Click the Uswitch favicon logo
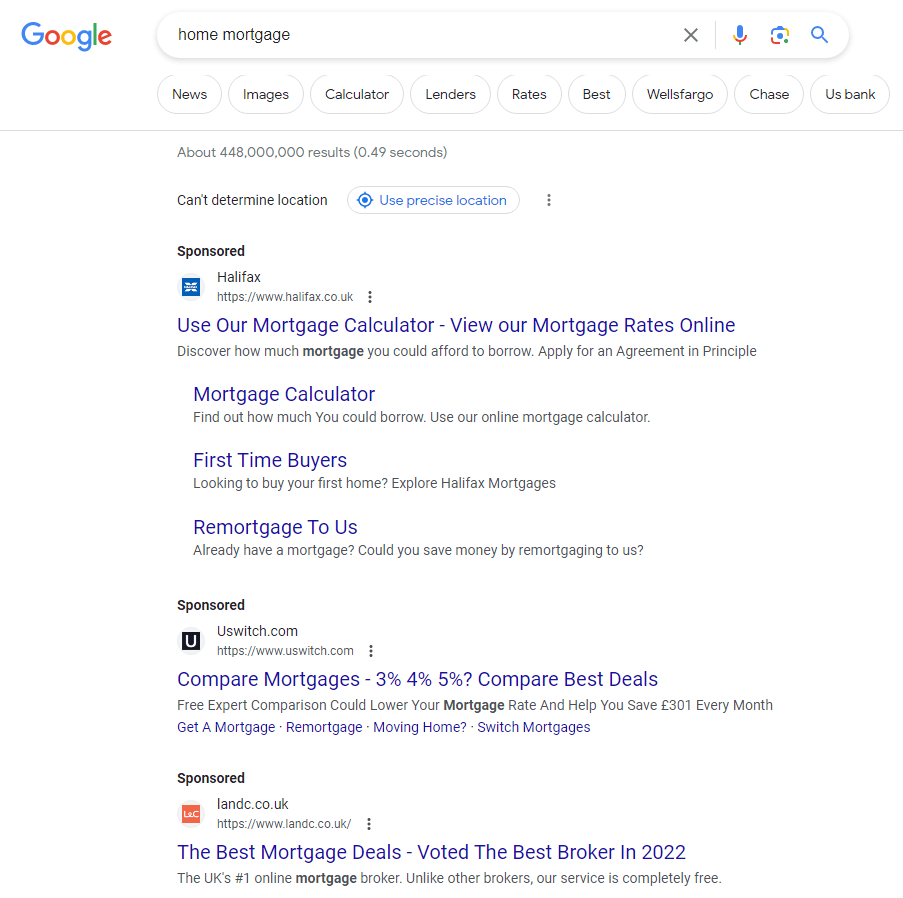This screenshot has height=898, width=903. pyautogui.click(x=191, y=641)
